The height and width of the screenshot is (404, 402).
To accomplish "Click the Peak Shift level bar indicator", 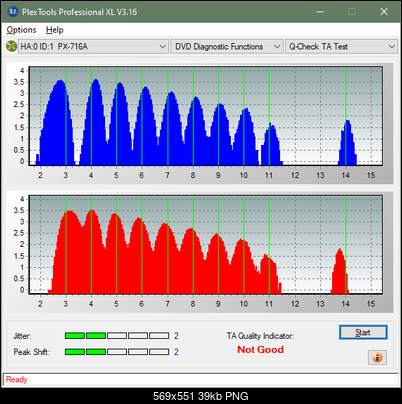I will click(x=117, y=352).
